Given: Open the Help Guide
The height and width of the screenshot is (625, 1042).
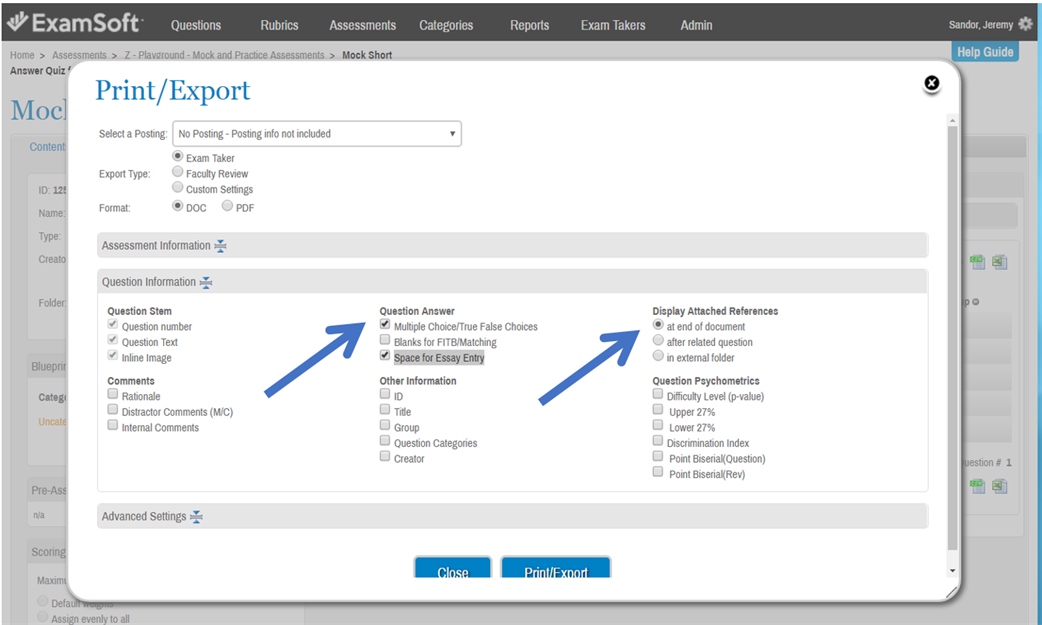Looking at the screenshot, I should [985, 52].
